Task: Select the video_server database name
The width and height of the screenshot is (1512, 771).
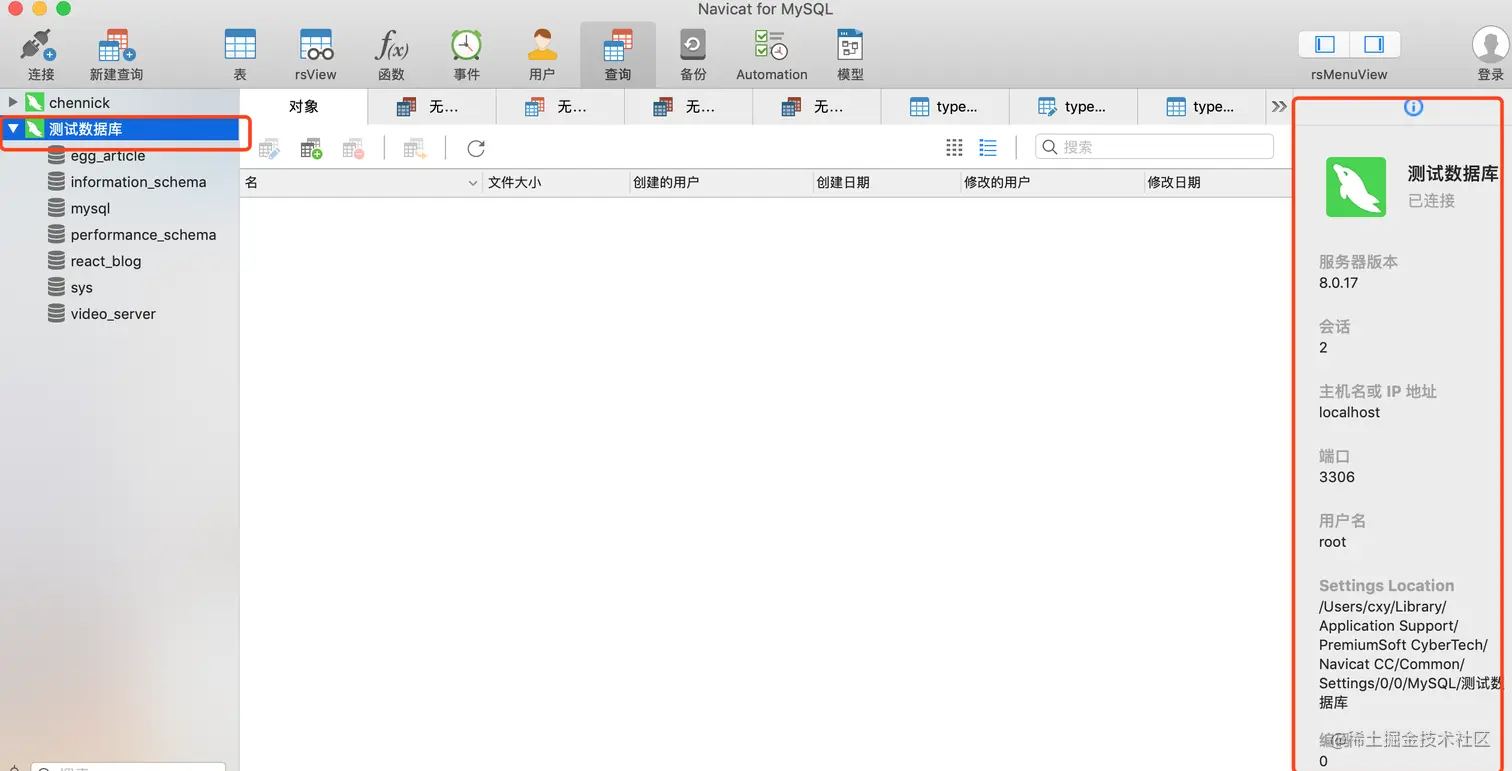Action: tap(113, 314)
